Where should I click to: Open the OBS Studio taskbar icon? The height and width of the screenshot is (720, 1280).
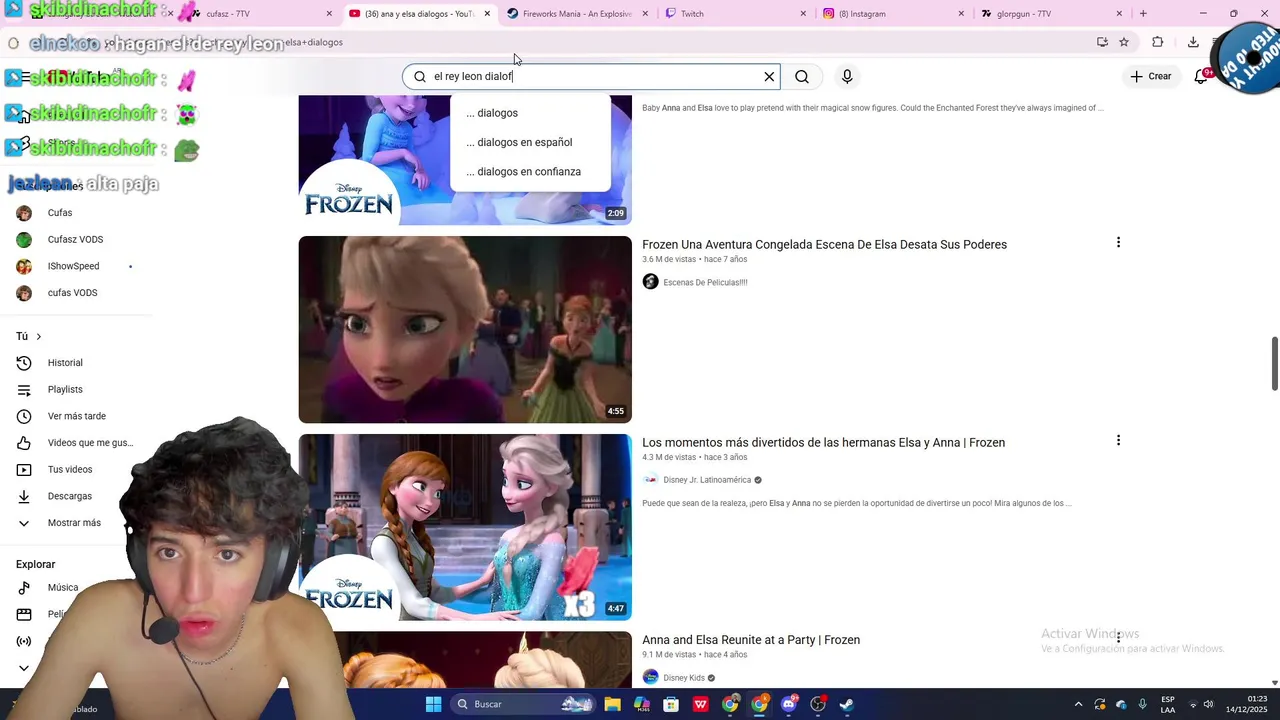pos(818,704)
